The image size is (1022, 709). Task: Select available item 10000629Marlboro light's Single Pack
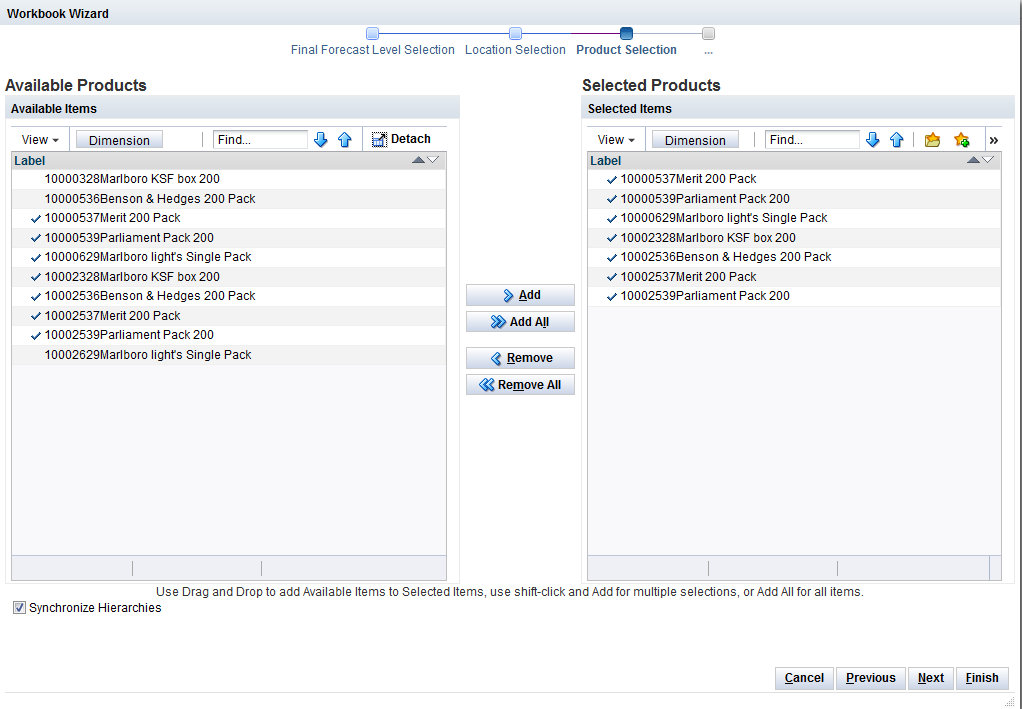[229, 257]
